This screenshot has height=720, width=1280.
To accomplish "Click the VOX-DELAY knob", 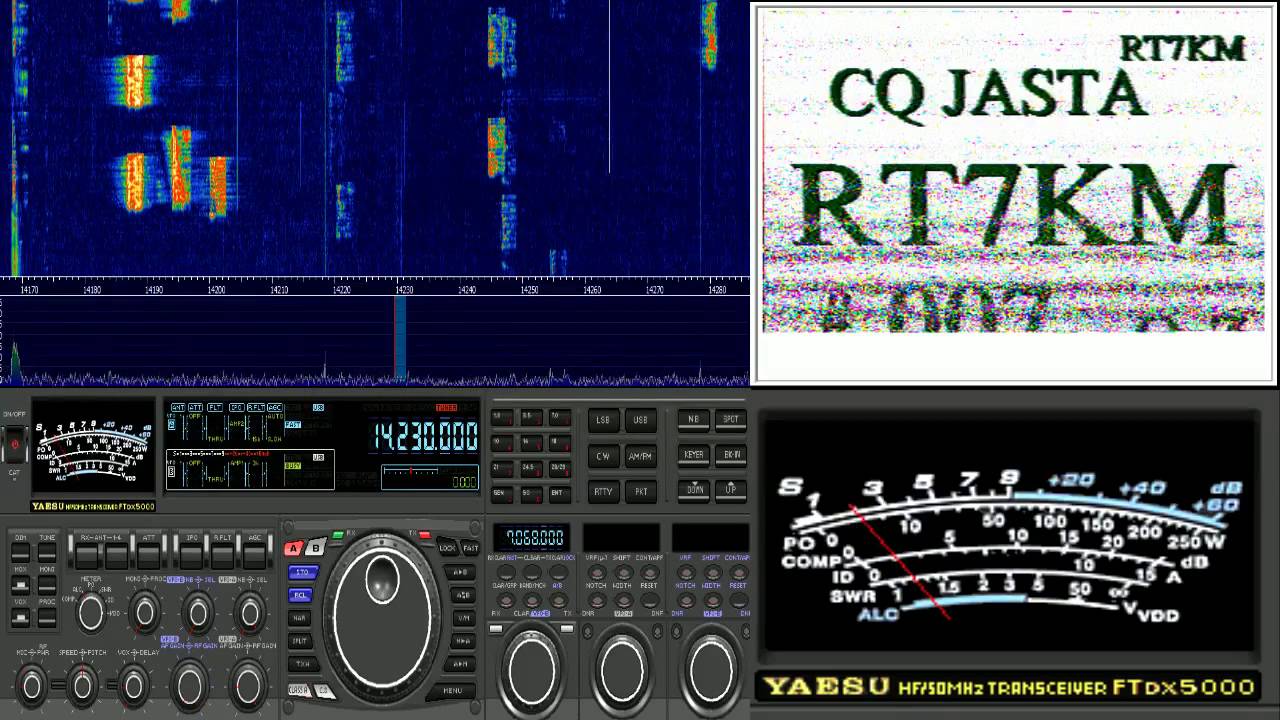I will click(x=134, y=686).
